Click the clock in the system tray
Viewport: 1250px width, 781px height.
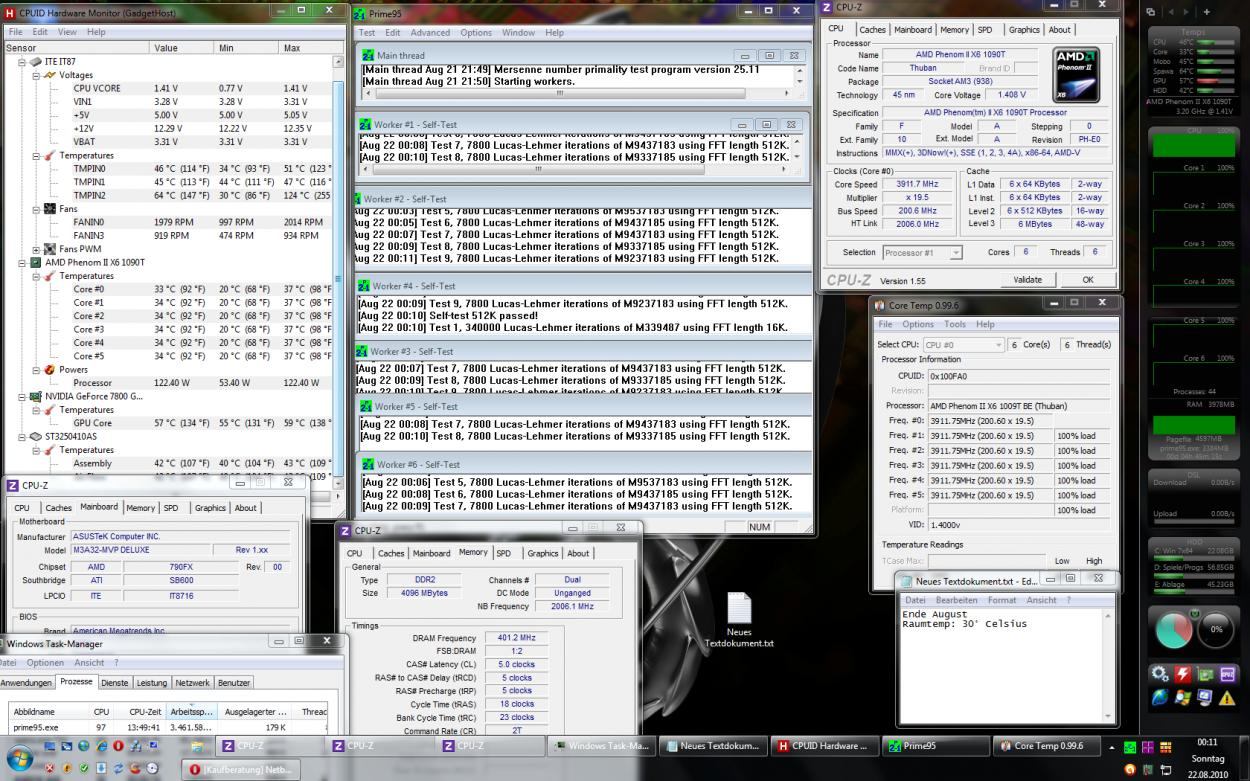click(x=1207, y=759)
